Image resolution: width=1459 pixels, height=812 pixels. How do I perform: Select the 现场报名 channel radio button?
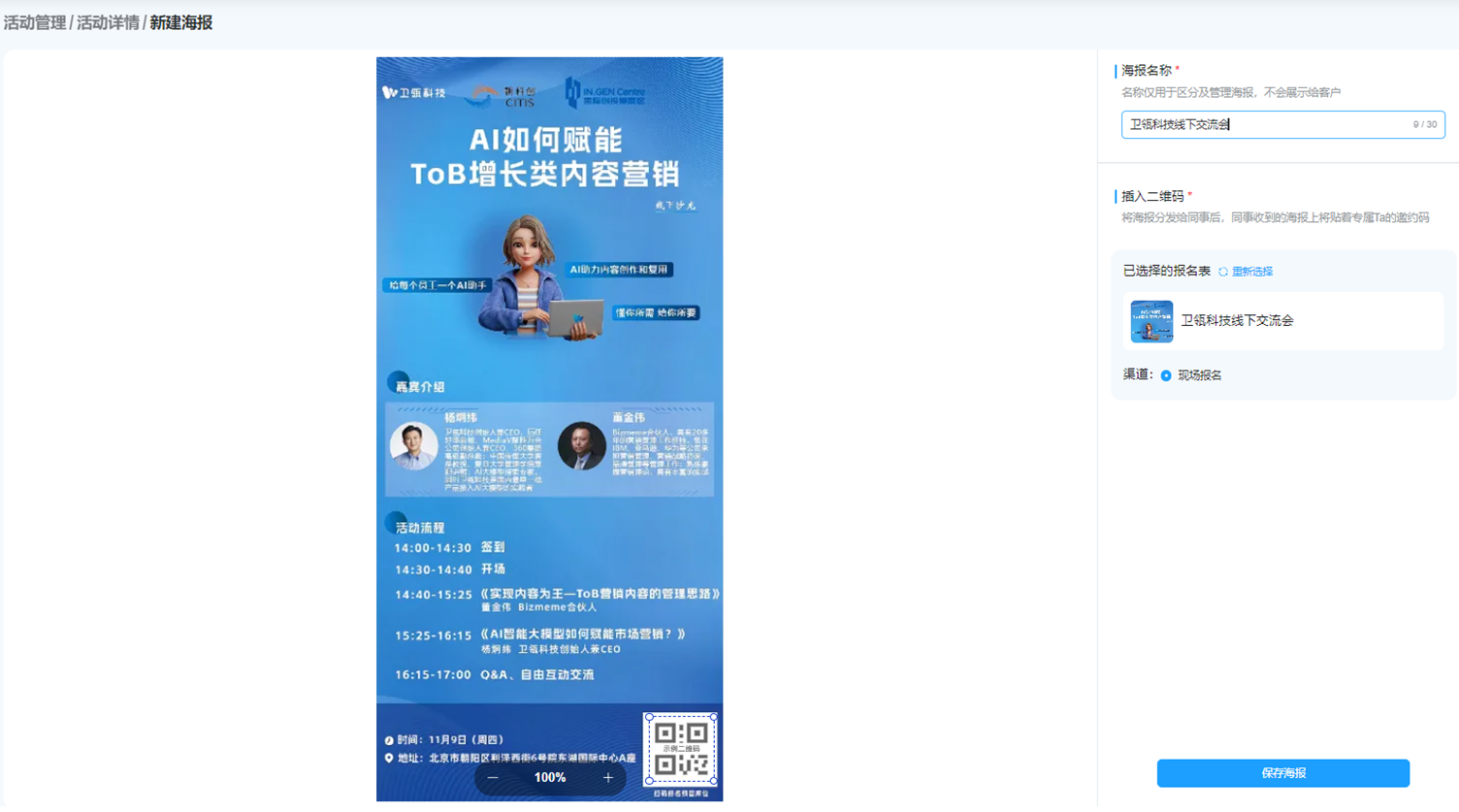point(1166,375)
